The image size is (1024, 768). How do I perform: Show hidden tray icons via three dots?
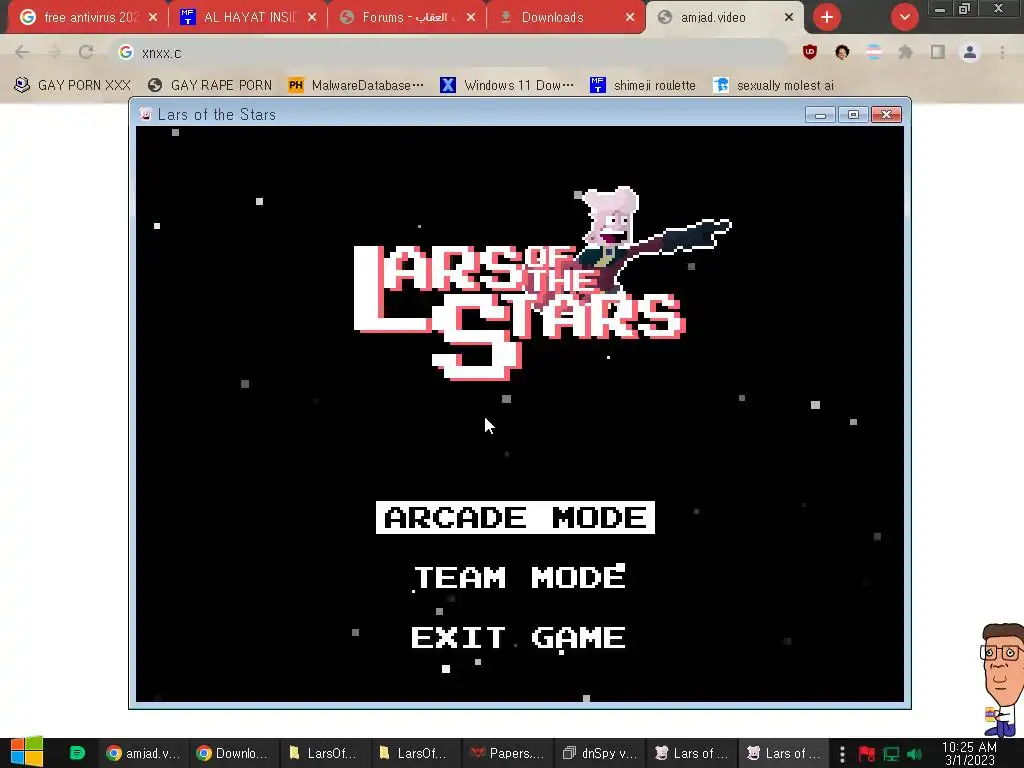pos(842,754)
